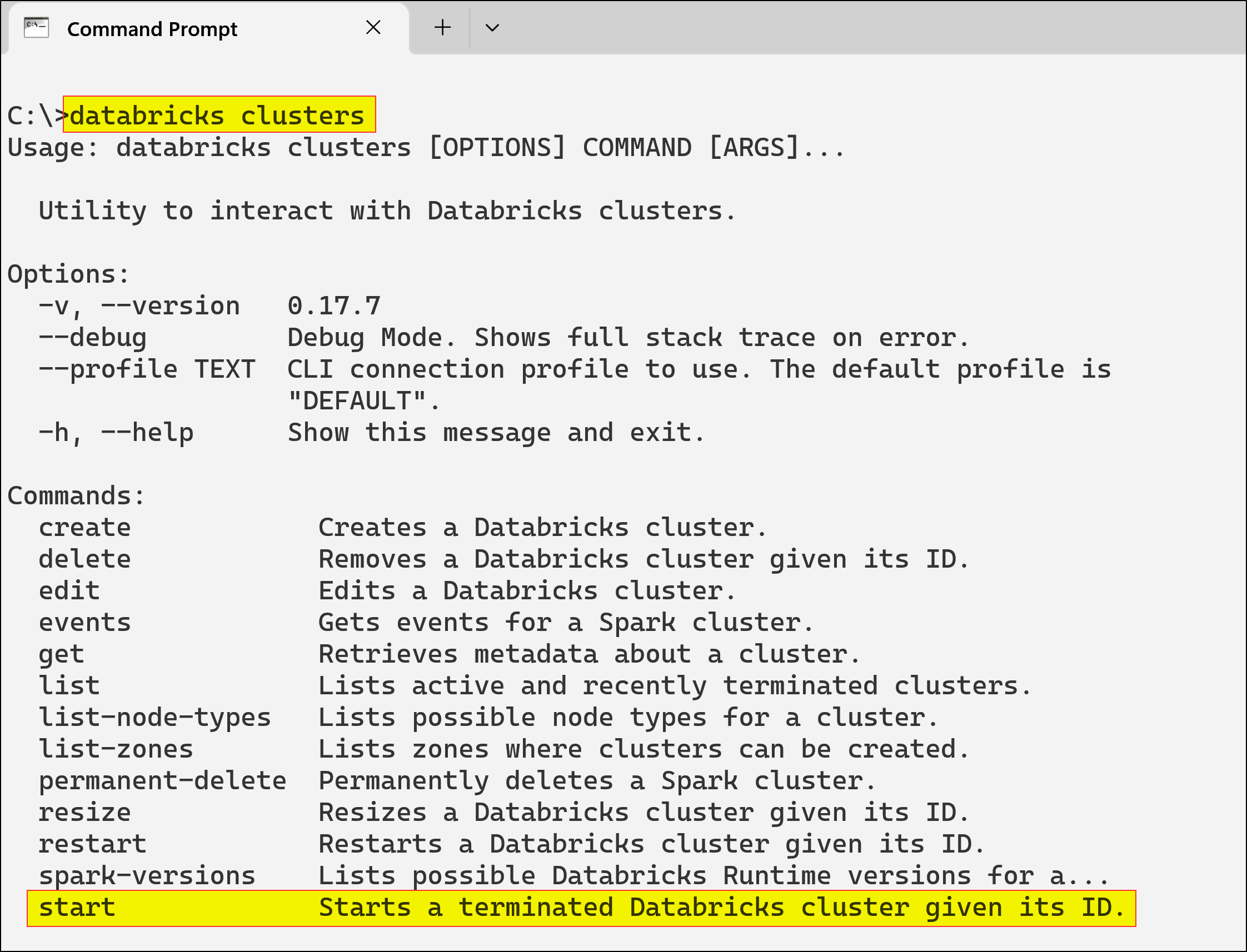The height and width of the screenshot is (952, 1247).
Task: Click the version number 0.17.7
Action: click(x=334, y=307)
